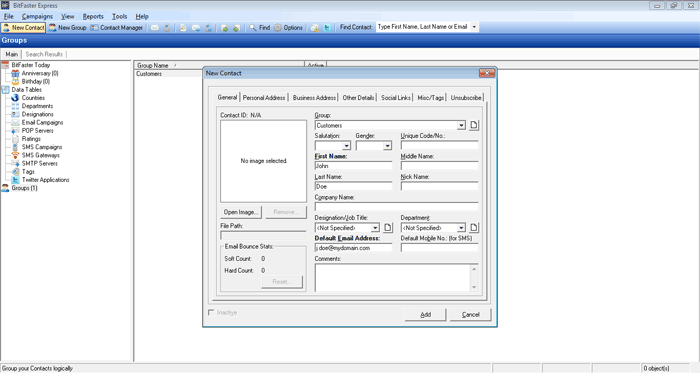700x373 pixels.
Task: Click the SMS Campaigns phone icon
Action: (15, 147)
